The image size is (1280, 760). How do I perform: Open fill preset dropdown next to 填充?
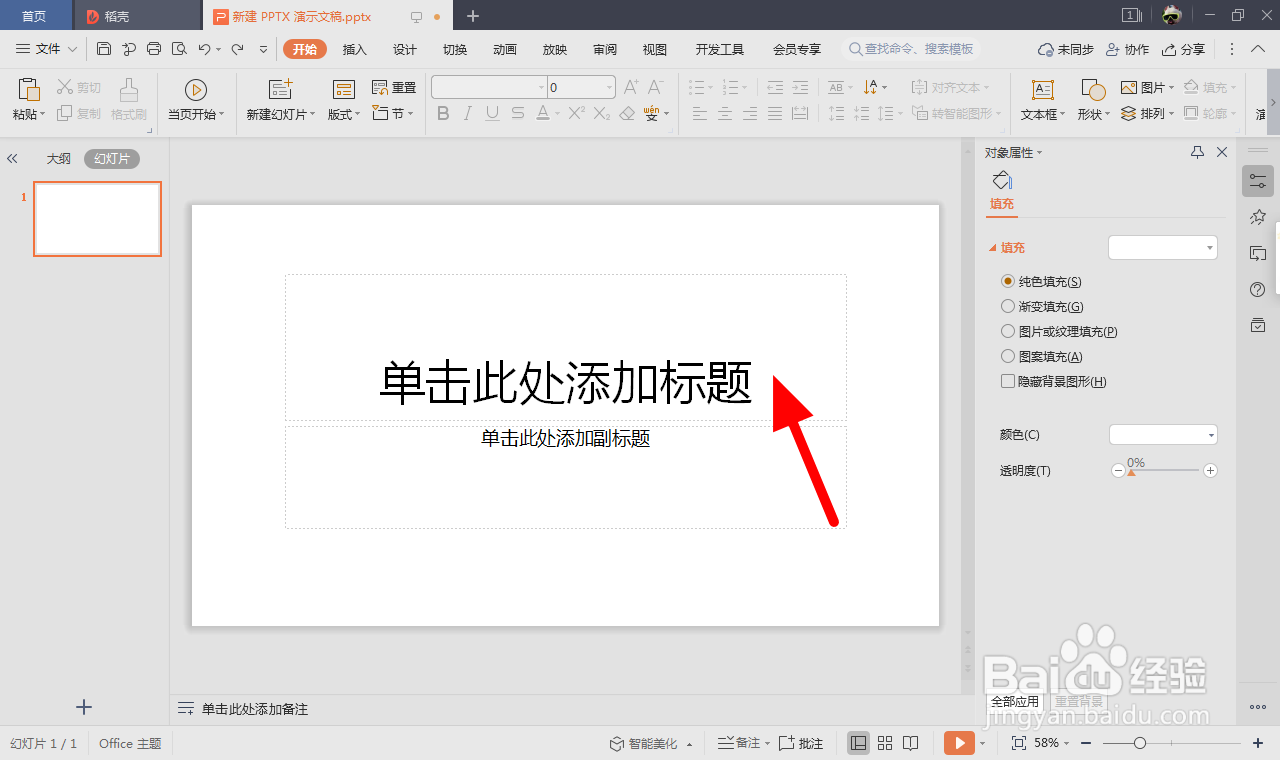point(1163,247)
